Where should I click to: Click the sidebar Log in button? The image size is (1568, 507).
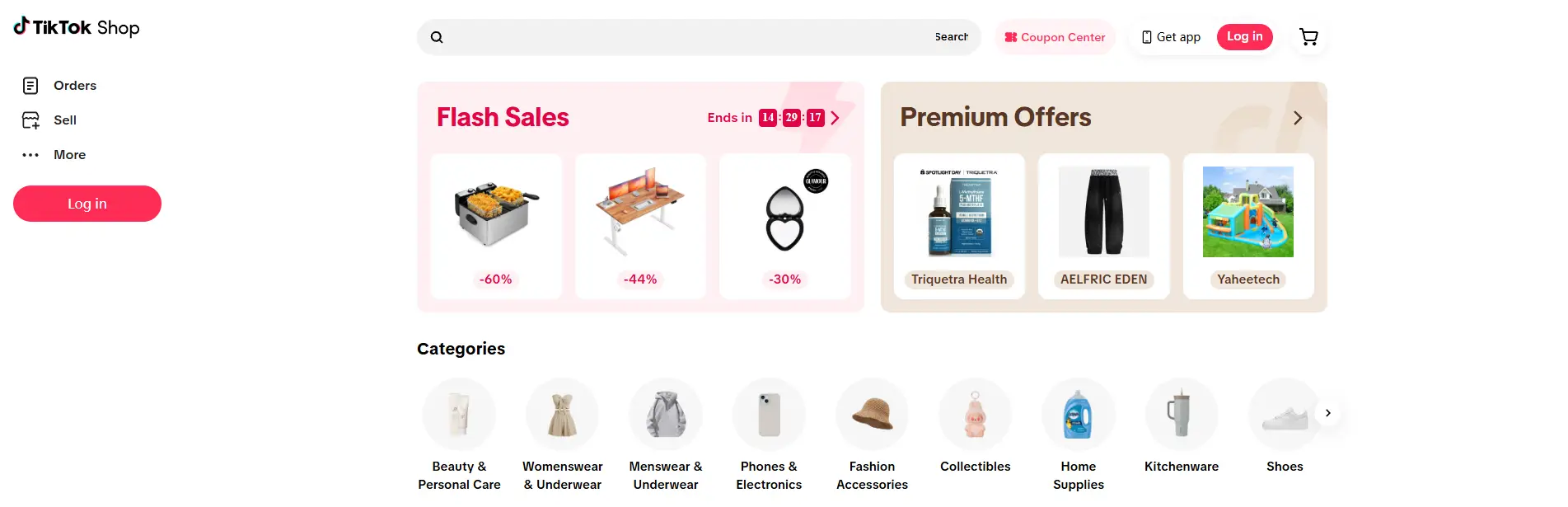pyautogui.click(x=87, y=204)
